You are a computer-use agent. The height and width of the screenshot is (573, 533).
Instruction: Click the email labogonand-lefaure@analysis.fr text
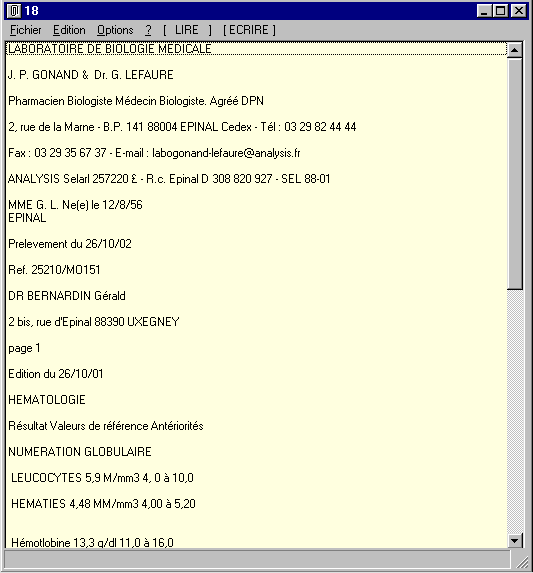pos(226,153)
